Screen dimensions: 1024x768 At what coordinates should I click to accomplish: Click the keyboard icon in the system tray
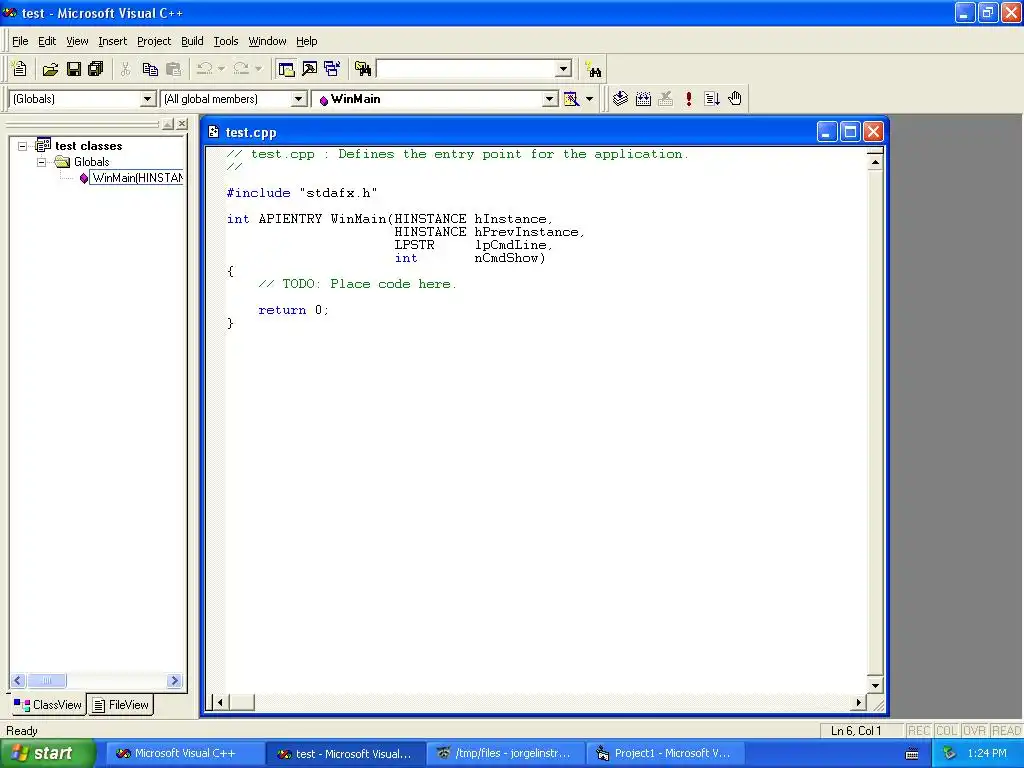click(x=912, y=754)
